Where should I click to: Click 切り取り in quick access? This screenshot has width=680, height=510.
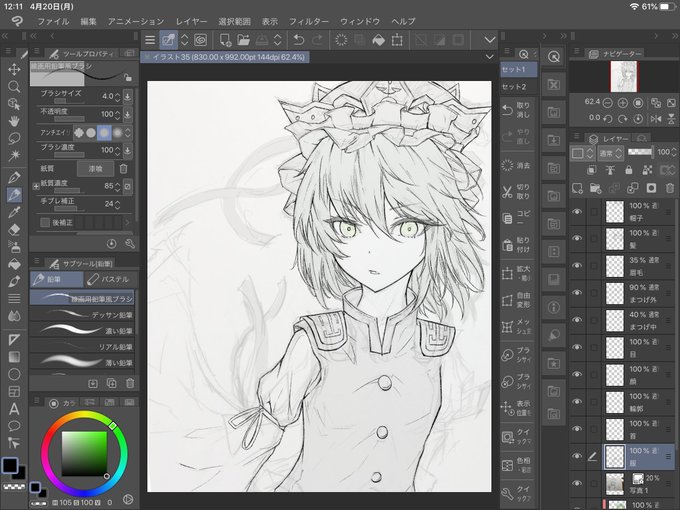coord(518,191)
